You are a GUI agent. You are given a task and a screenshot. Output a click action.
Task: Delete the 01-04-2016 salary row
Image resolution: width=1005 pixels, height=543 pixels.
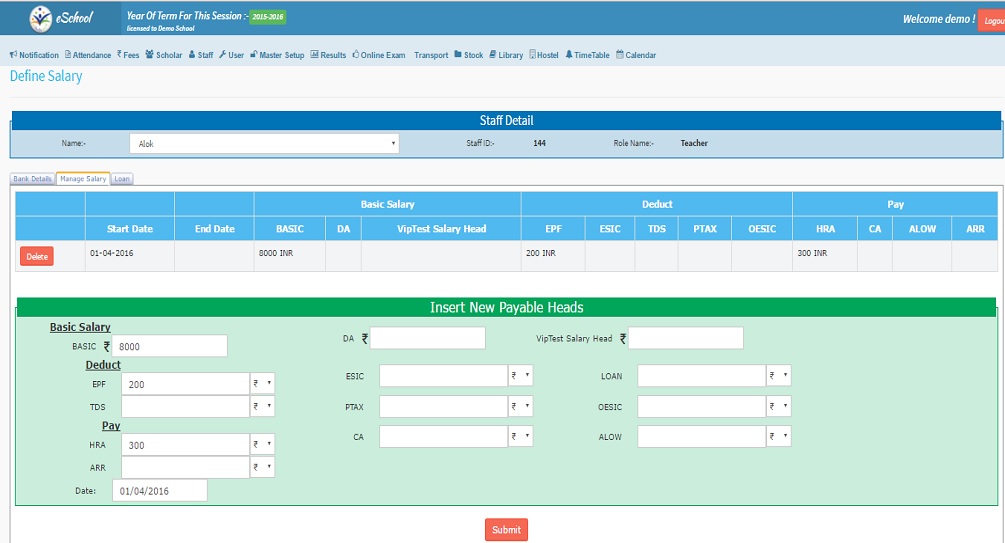pos(36,257)
